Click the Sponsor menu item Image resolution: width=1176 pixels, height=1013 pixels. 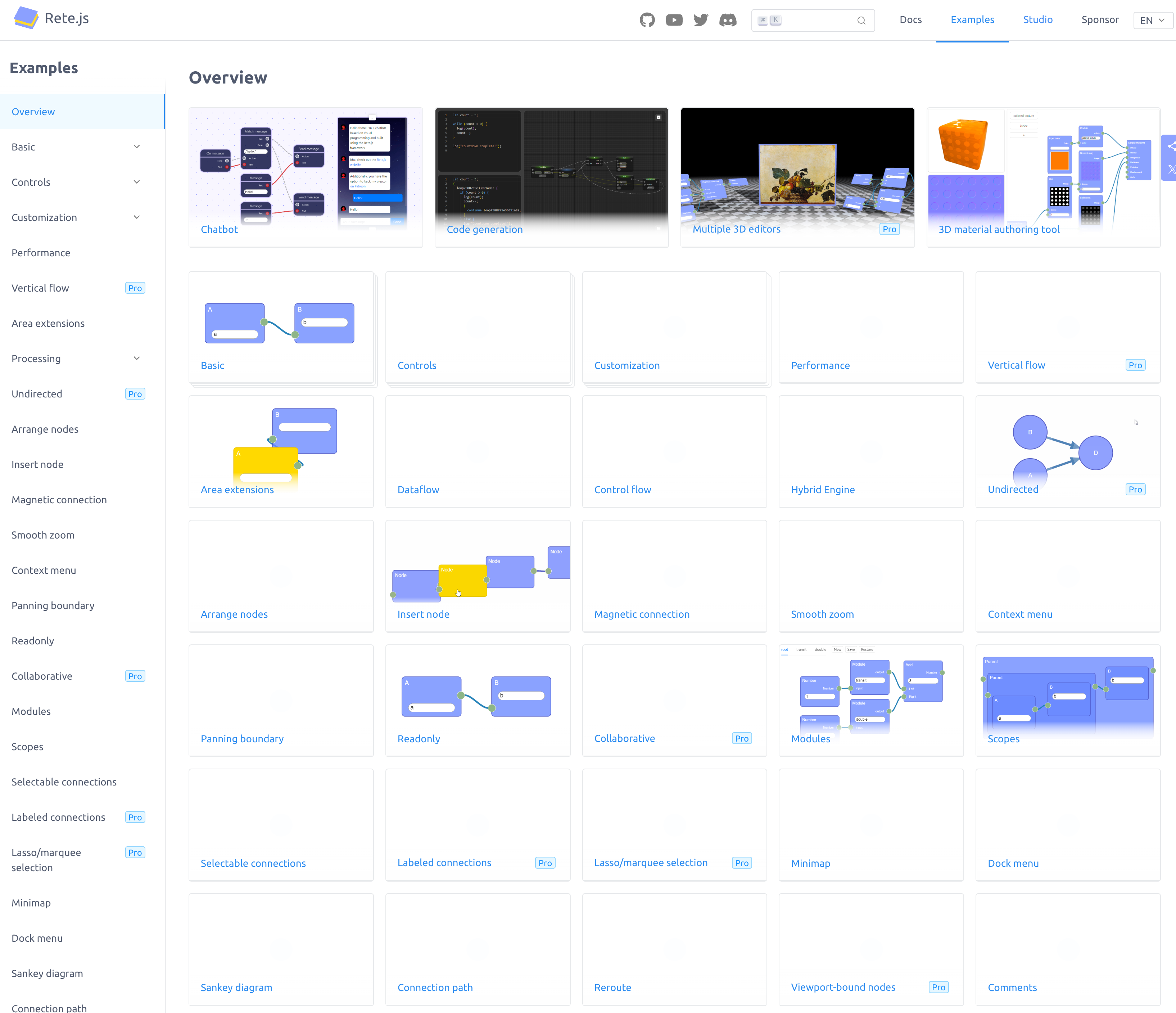click(x=1100, y=19)
